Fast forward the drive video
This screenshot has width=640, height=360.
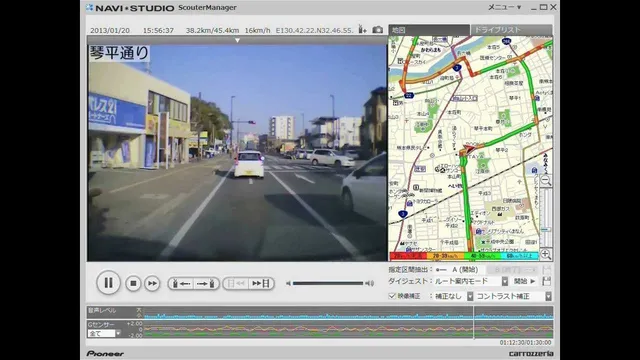coord(152,283)
